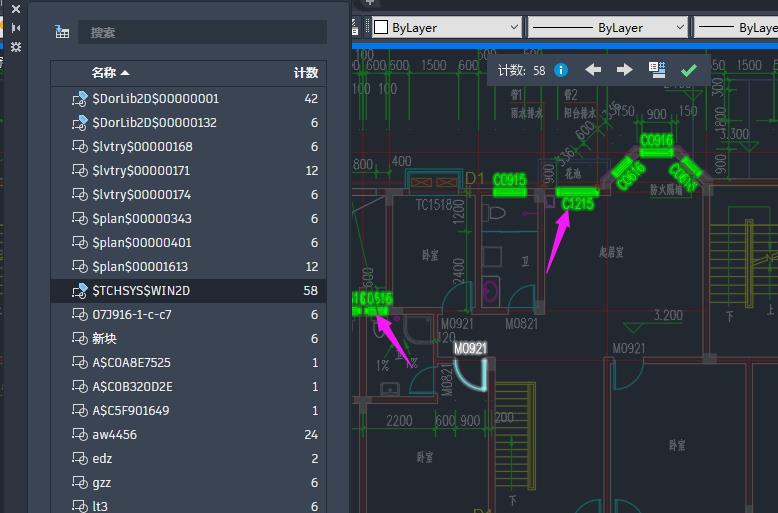Image resolution: width=778 pixels, height=513 pixels.
Task: Open the palette properties gear icon
Action: 16,47
